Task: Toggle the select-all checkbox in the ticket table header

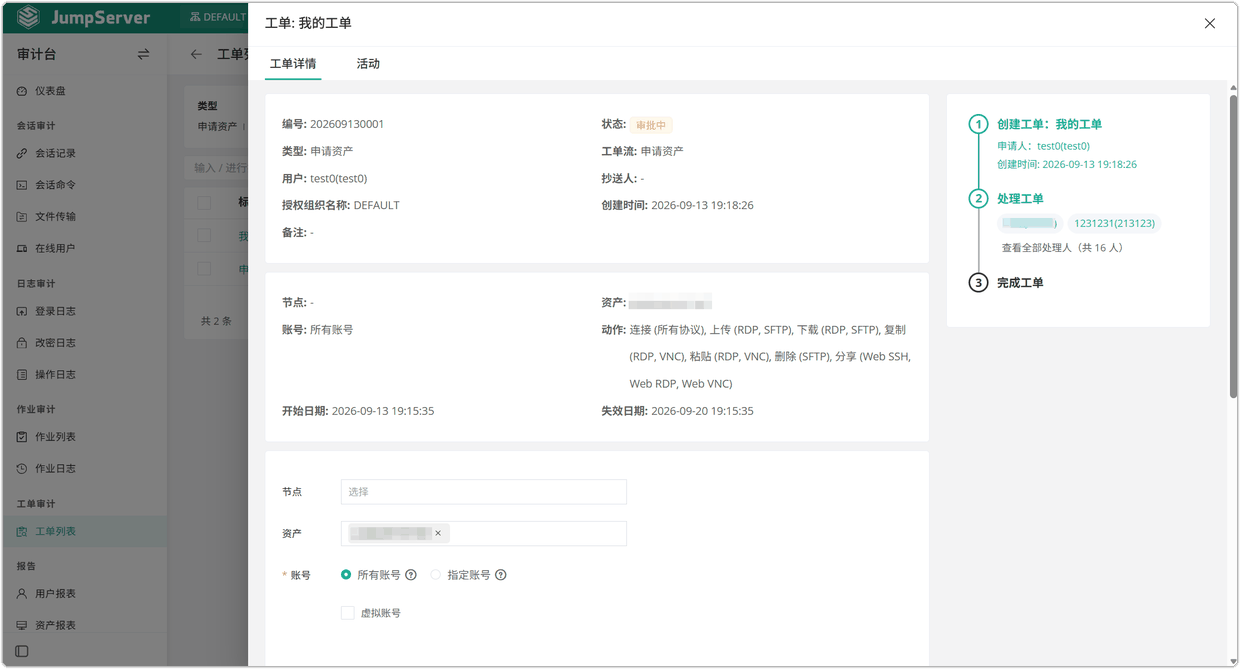Action: click(204, 202)
